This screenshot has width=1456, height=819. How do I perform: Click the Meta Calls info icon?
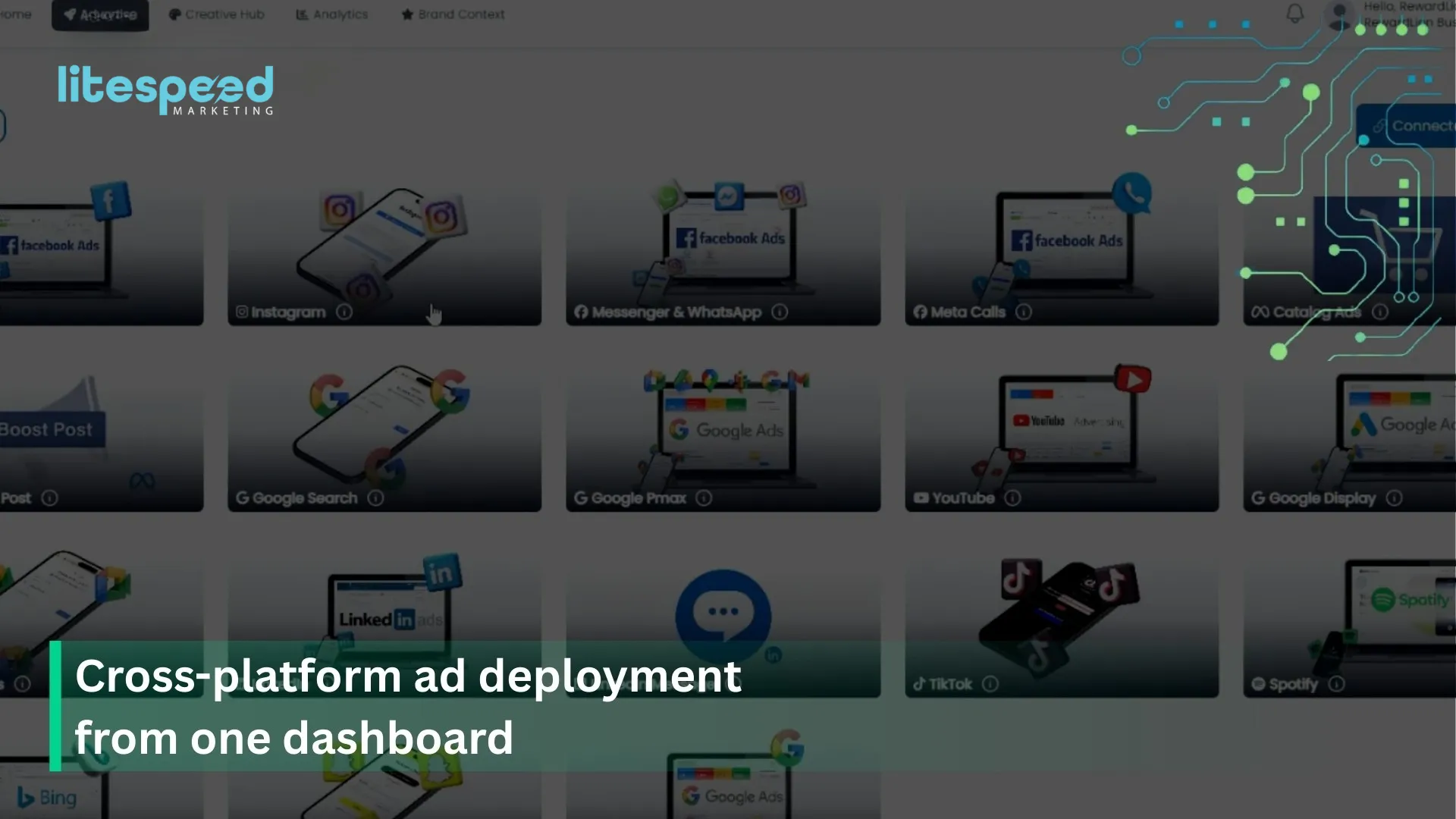click(x=1024, y=312)
